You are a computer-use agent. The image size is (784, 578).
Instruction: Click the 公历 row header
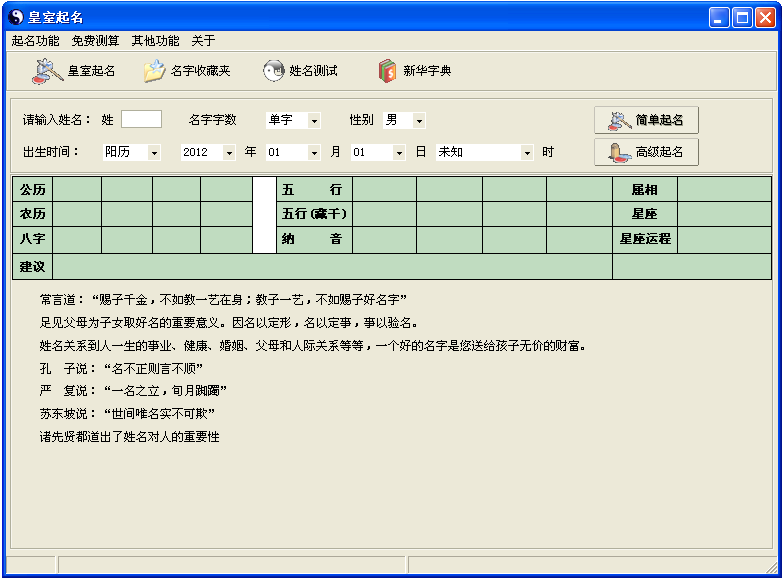click(32, 190)
